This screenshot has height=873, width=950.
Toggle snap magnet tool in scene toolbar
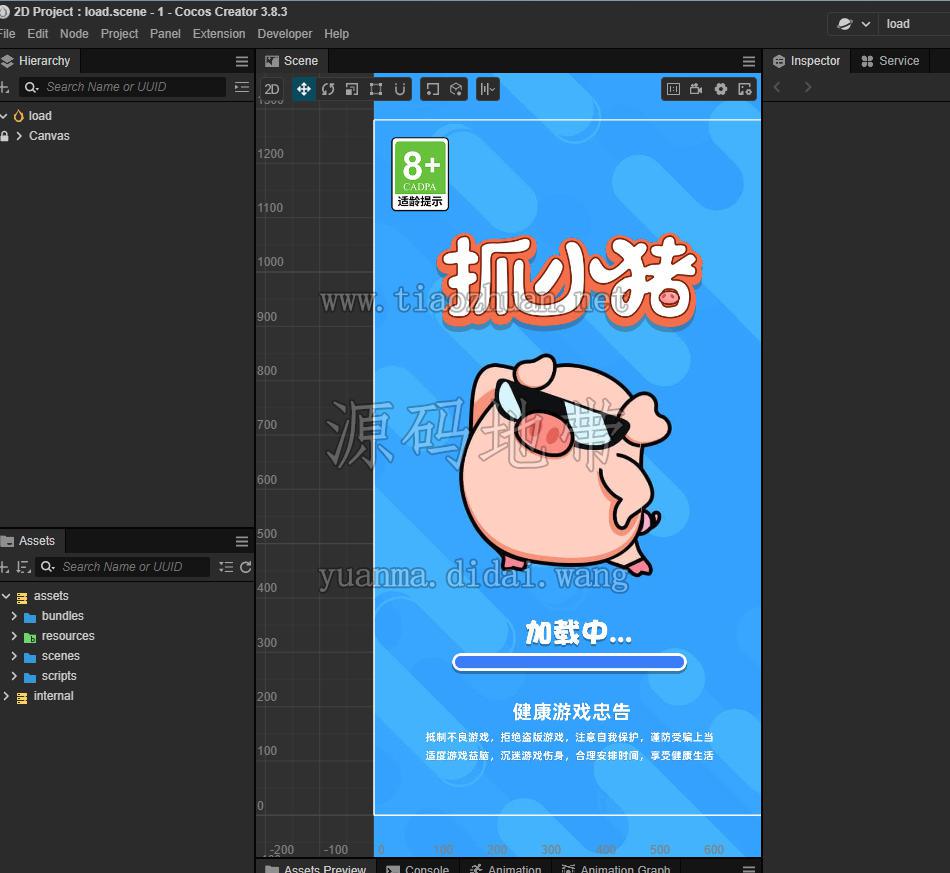(x=400, y=90)
